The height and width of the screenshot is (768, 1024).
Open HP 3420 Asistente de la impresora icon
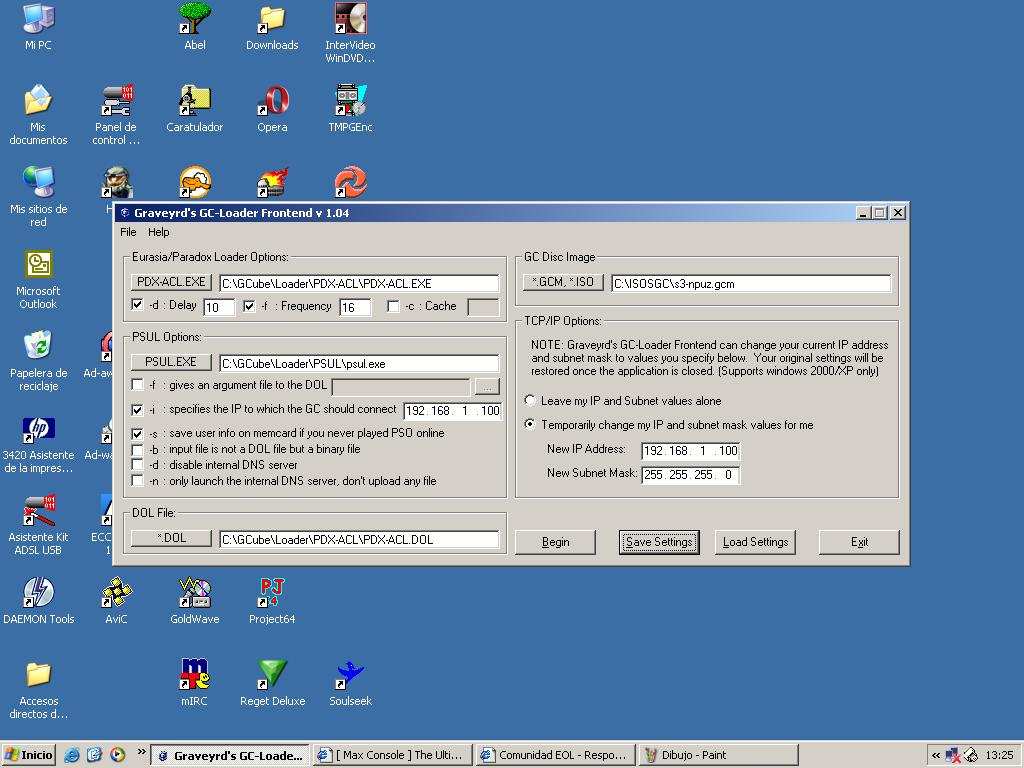coord(38,444)
